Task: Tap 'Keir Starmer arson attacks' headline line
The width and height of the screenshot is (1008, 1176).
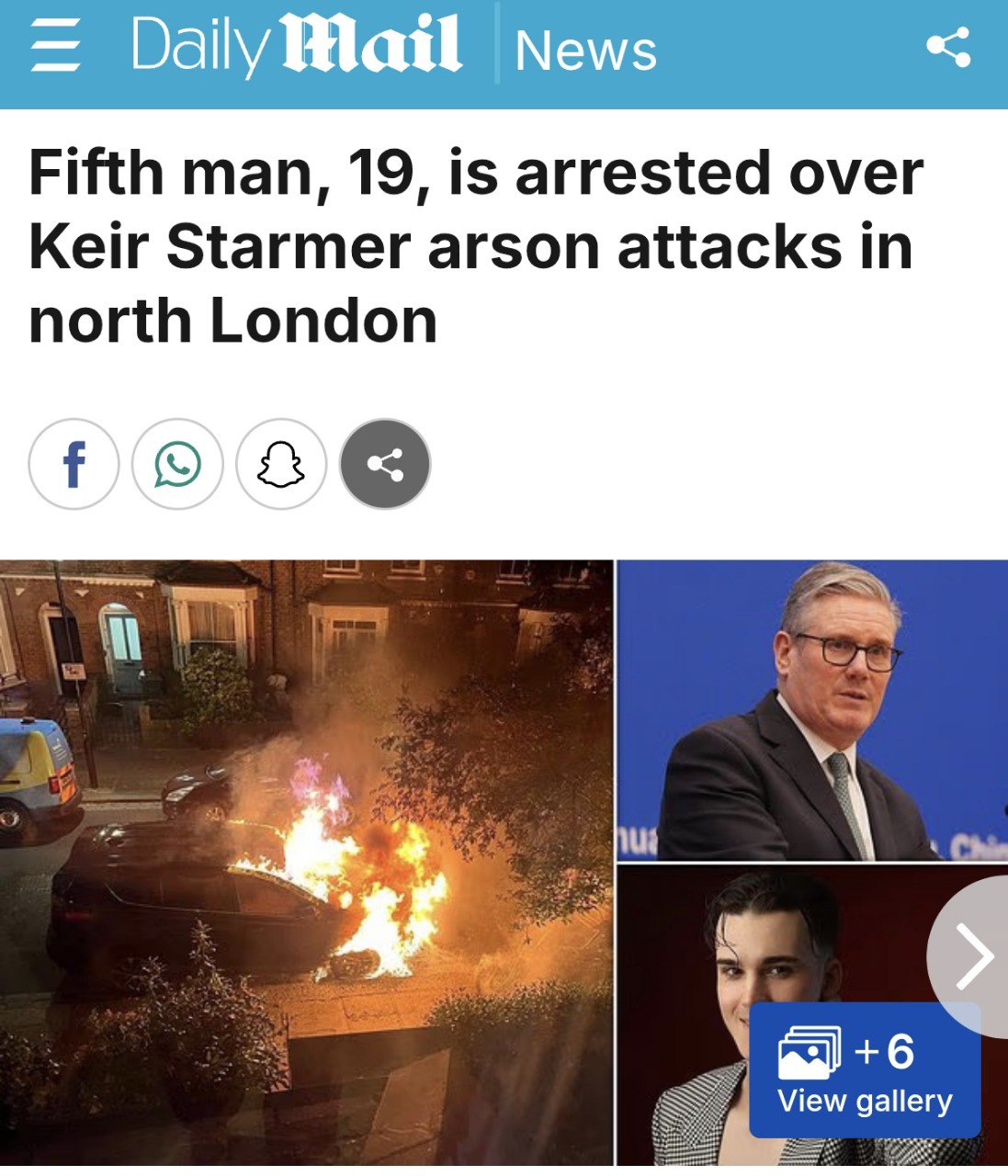Action: pyautogui.click(x=470, y=246)
